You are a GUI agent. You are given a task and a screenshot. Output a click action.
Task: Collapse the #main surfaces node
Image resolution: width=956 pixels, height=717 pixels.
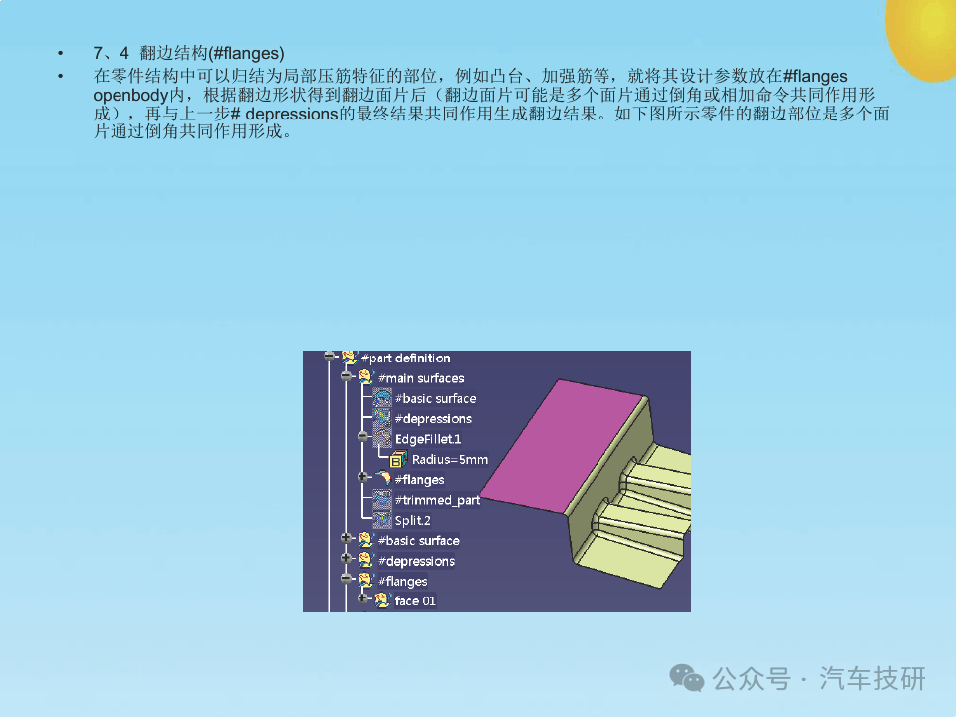click(x=346, y=376)
